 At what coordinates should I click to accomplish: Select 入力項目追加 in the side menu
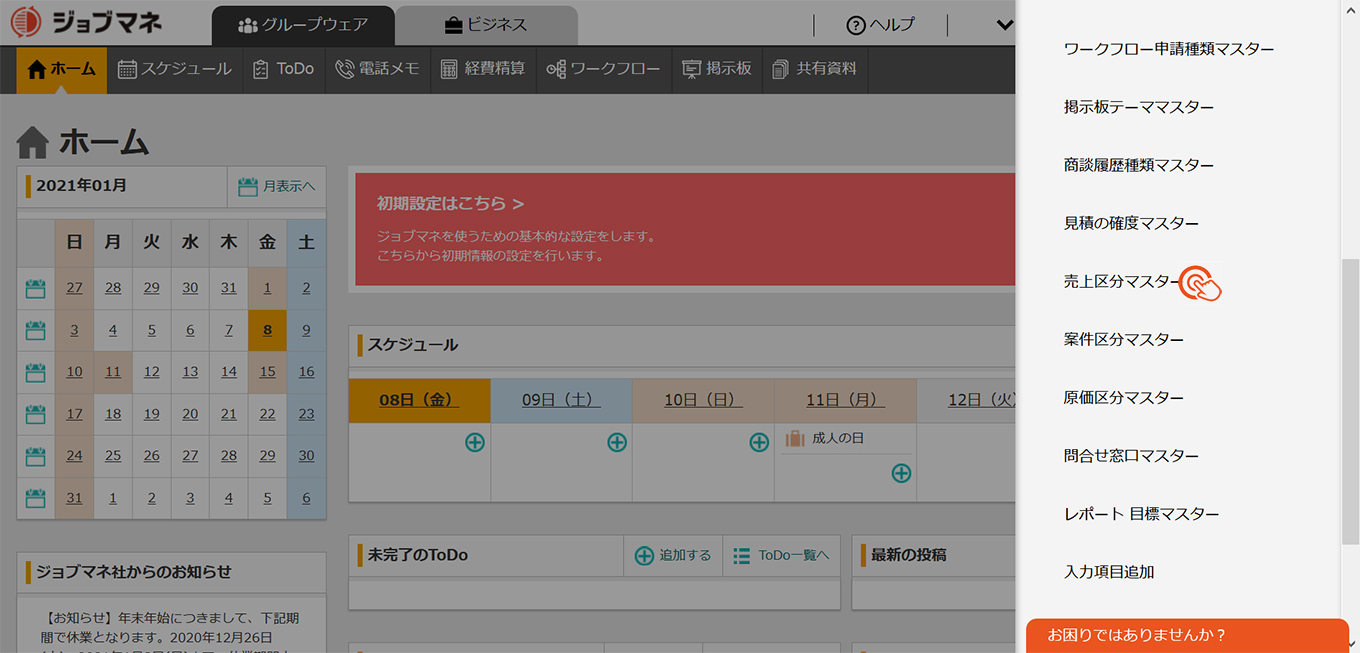1109,572
